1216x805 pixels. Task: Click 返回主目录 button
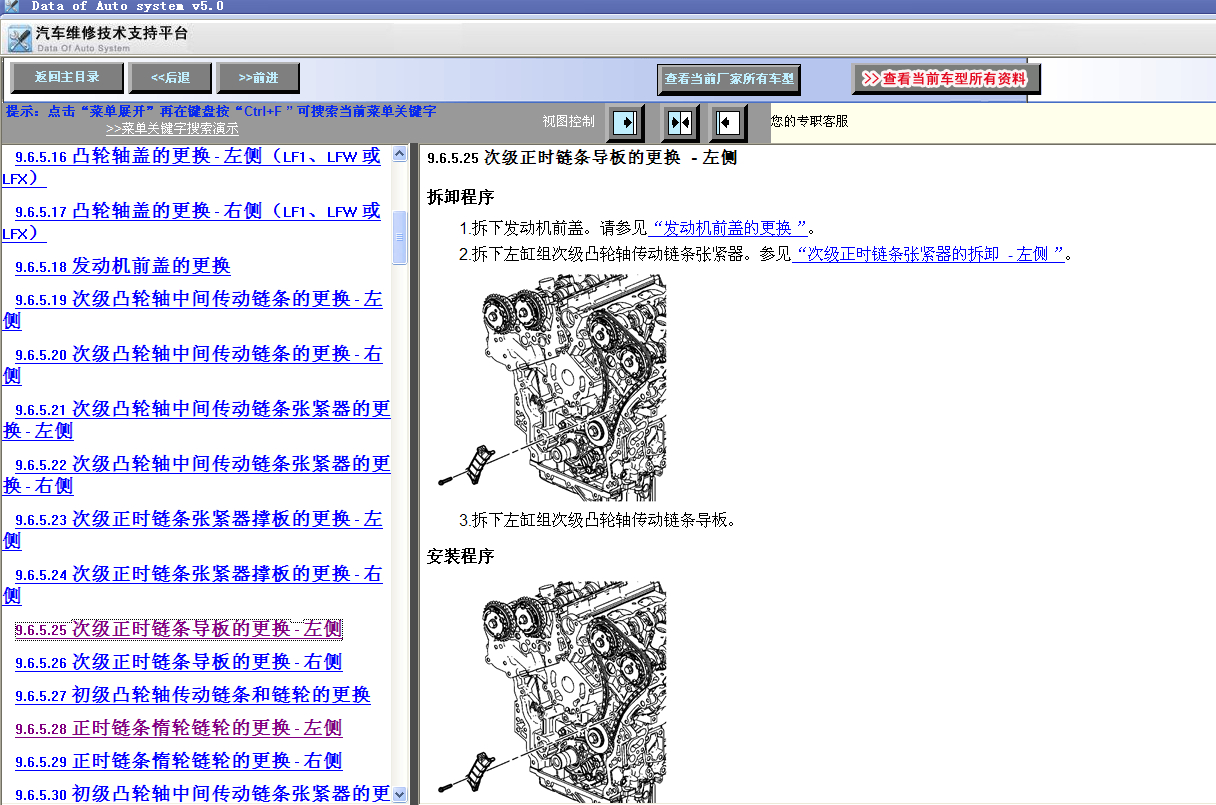click(x=68, y=78)
